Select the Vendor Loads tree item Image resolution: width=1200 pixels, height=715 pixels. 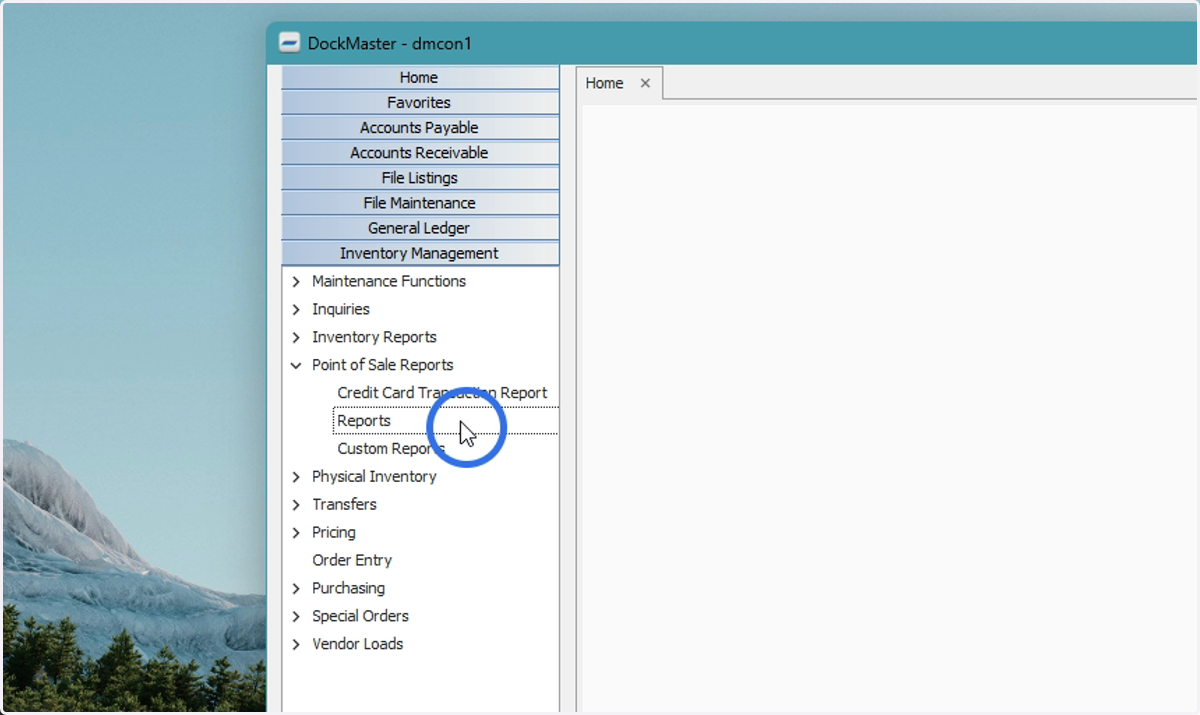[358, 644]
